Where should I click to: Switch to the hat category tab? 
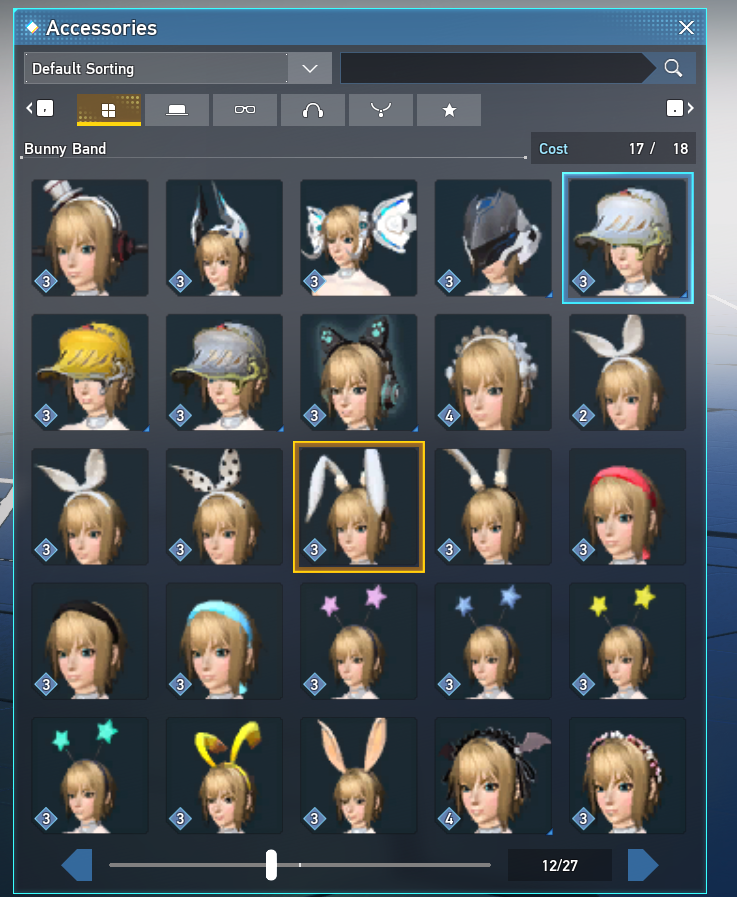pyautogui.click(x=177, y=110)
